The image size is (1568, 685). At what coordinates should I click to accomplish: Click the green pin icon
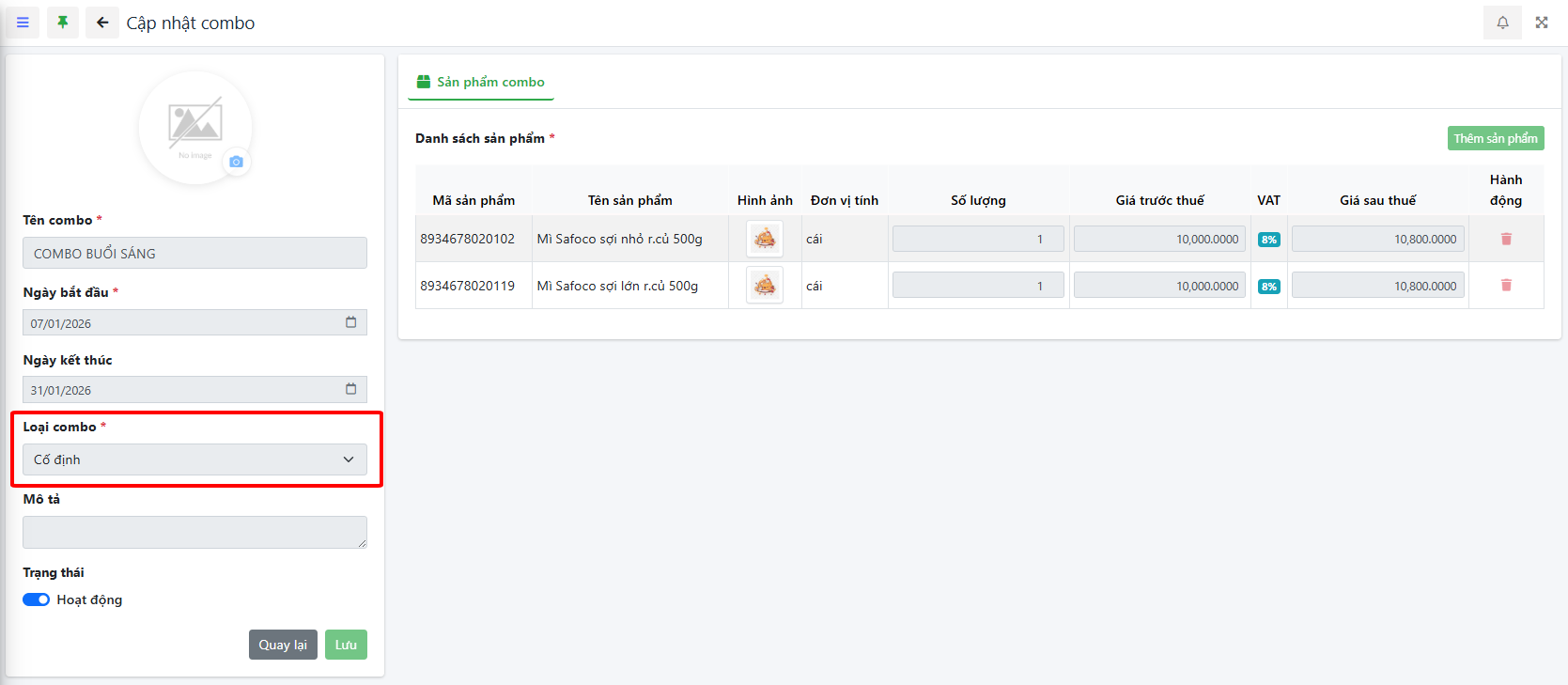63,23
